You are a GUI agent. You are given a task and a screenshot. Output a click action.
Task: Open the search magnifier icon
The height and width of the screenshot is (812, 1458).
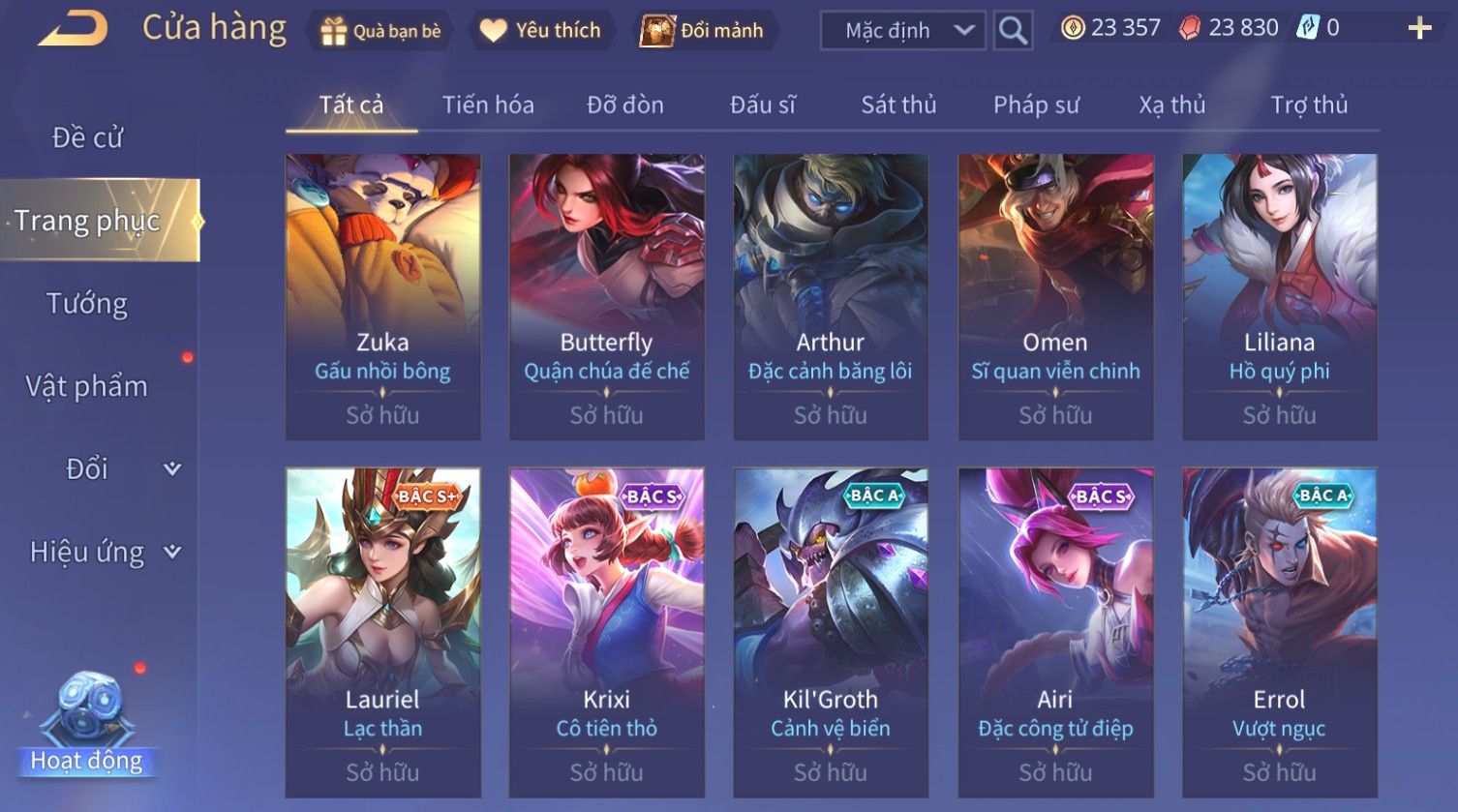coord(1013,31)
